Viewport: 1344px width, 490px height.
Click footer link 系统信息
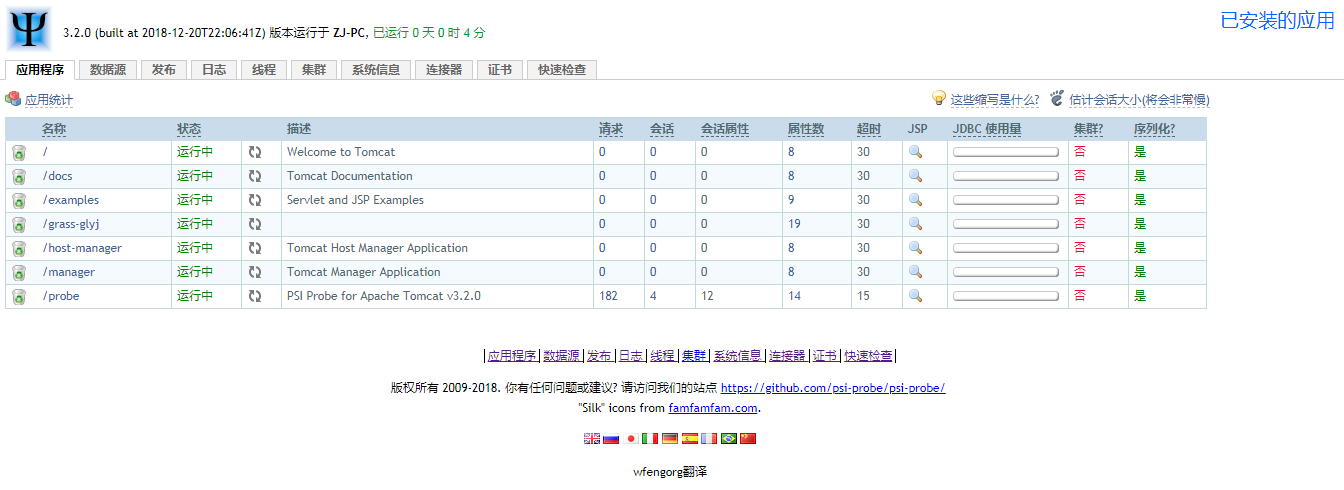click(x=738, y=355)
